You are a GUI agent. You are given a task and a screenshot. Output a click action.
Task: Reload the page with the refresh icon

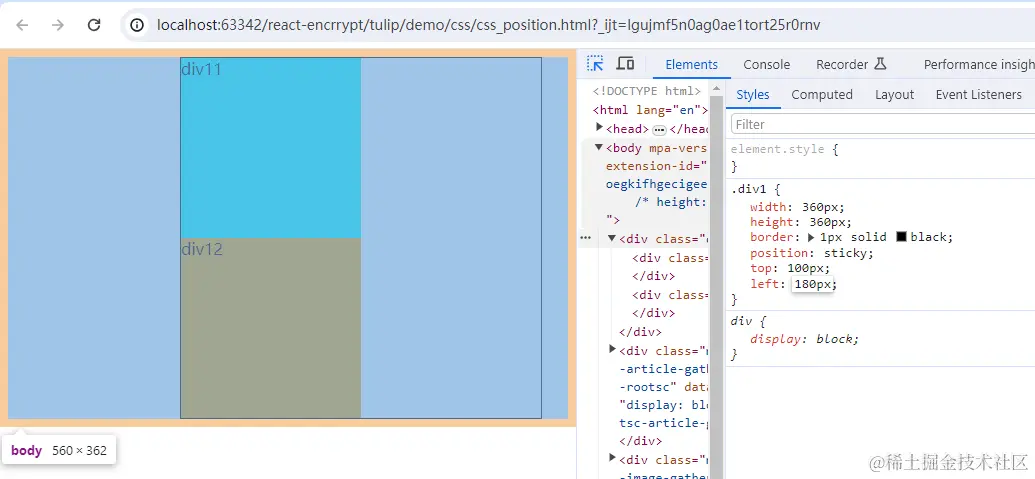(x=94, y=25)
